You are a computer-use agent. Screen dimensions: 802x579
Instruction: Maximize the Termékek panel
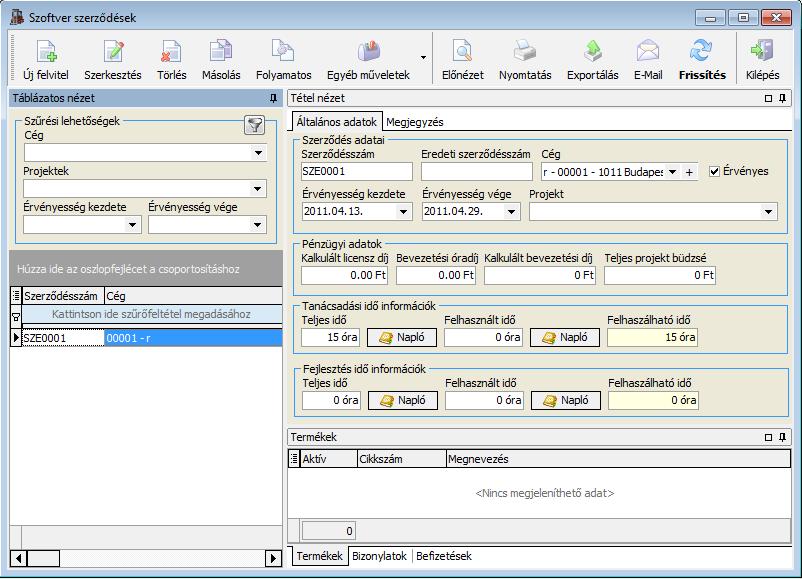(x=768, y=437)
